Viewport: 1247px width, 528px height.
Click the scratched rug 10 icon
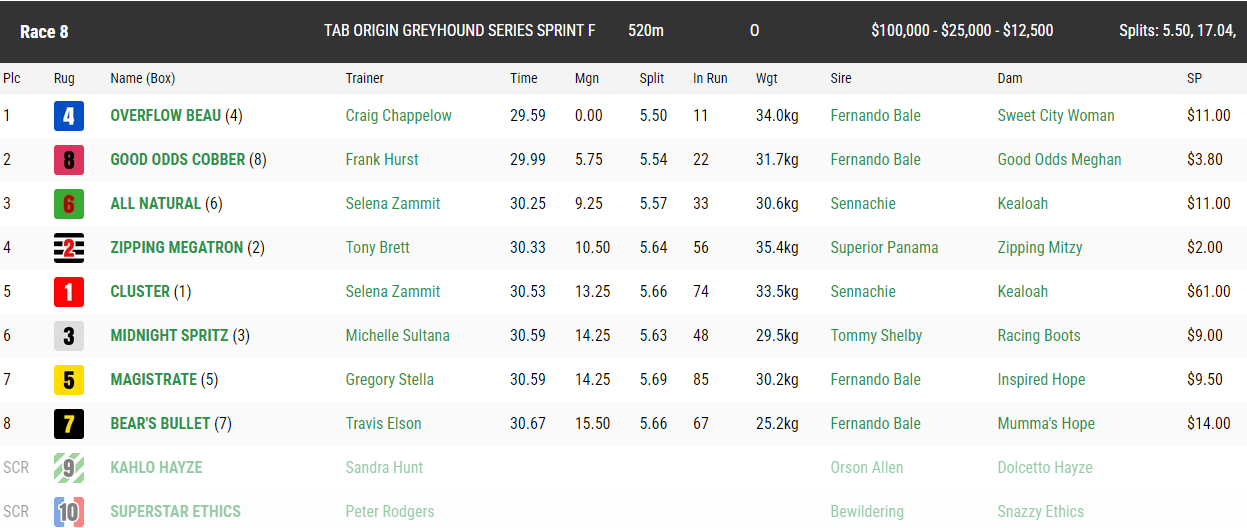(x=68, y=511)
